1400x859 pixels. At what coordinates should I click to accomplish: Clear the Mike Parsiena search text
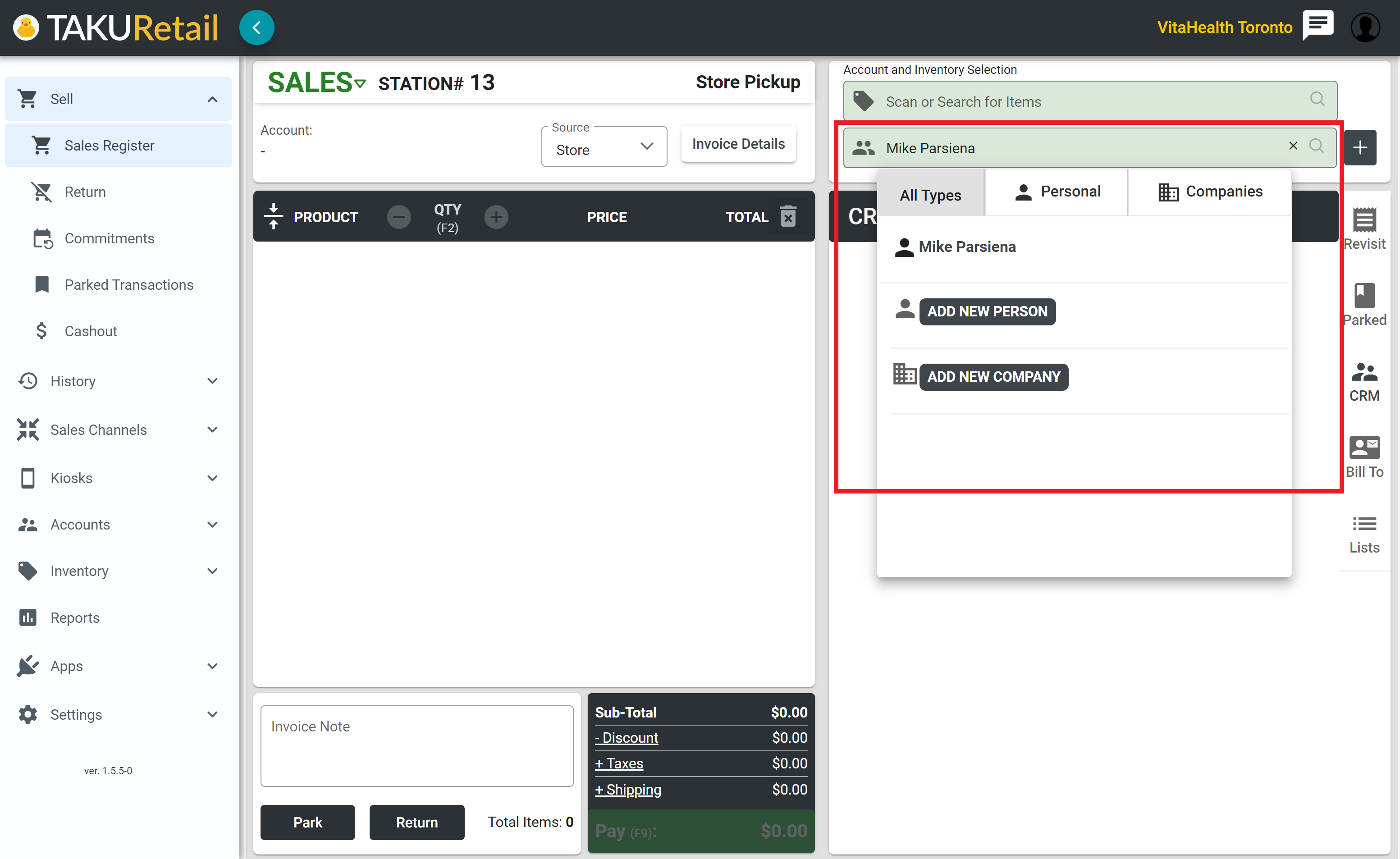click(x=1293, y=146)
